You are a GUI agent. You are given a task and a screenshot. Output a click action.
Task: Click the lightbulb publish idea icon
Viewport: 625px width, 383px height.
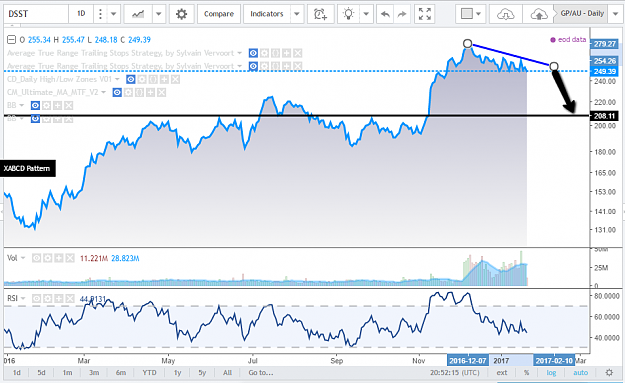point(349,14)
